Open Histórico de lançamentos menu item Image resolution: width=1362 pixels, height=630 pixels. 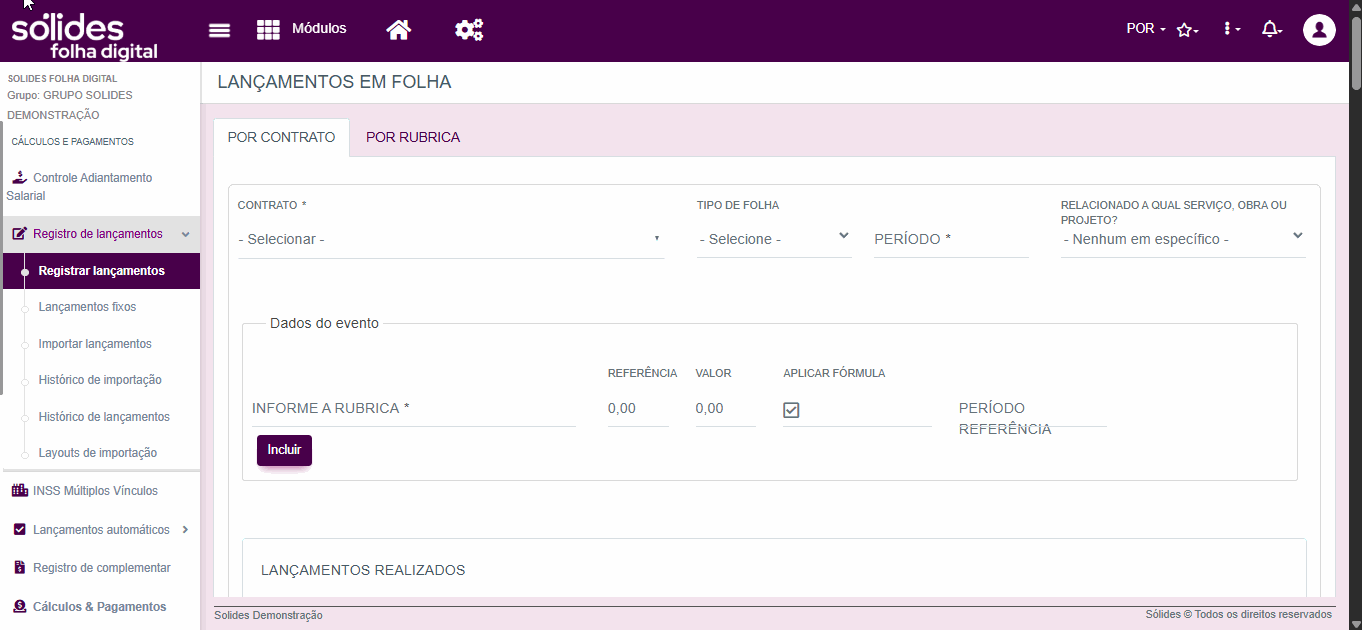(104, 417)
